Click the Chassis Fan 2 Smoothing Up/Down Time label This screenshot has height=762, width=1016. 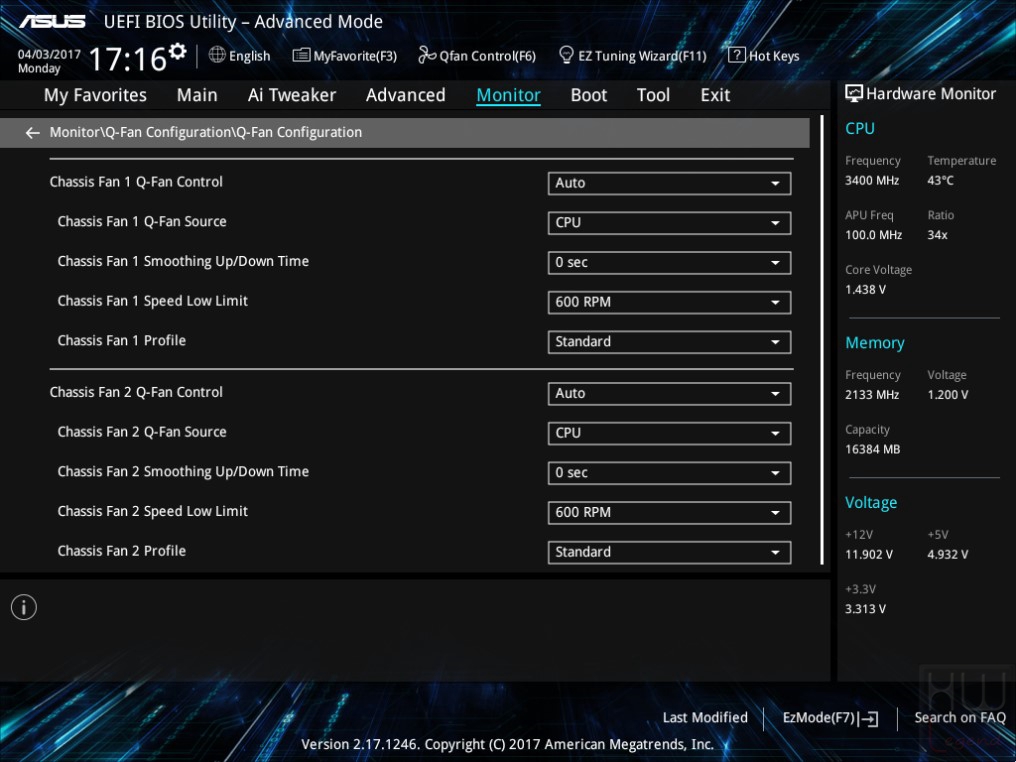[183, 472]
